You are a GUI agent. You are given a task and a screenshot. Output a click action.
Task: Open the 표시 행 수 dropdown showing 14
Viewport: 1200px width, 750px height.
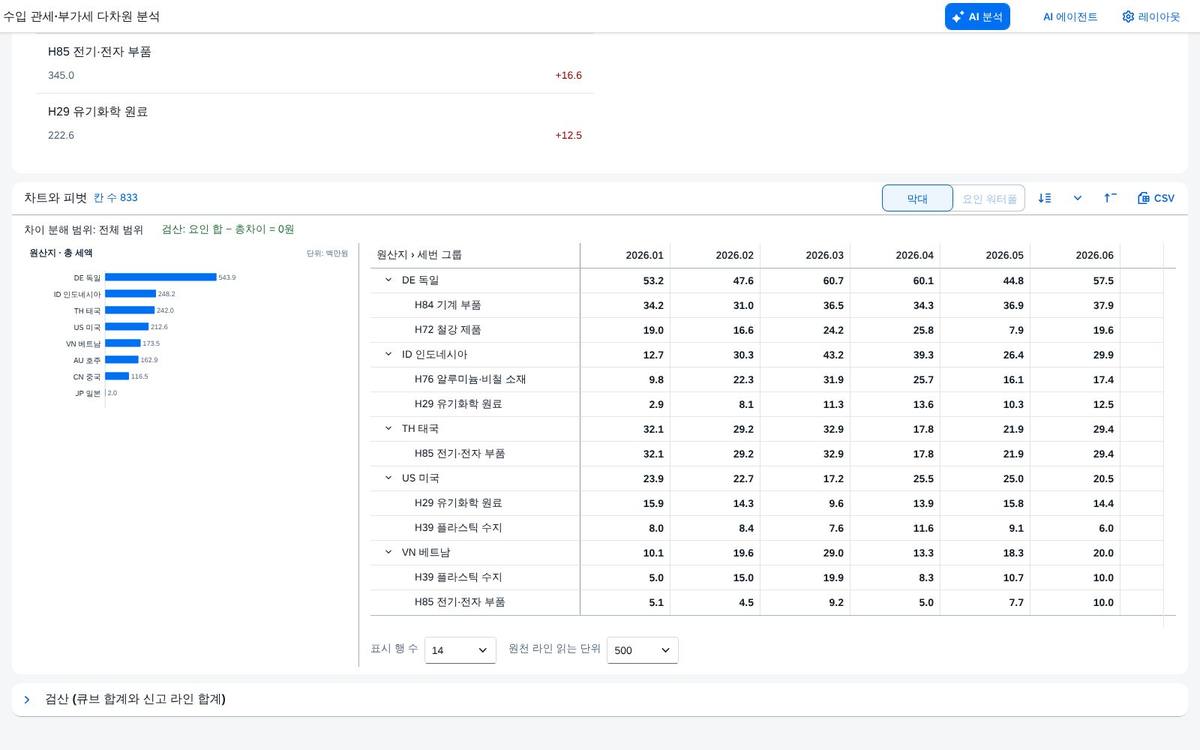pos(460,650)
